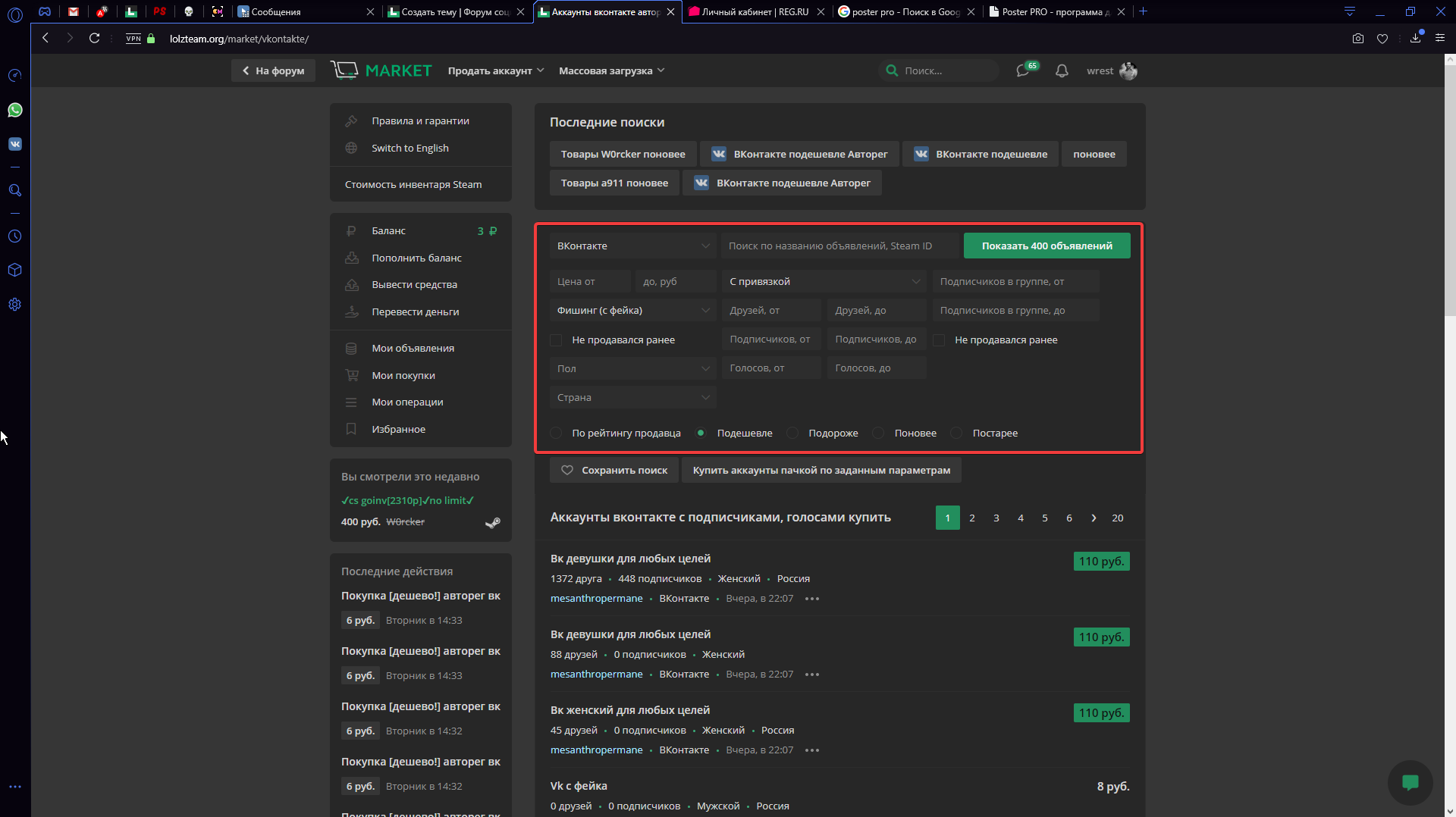Switch to the 'Сообщения' browser tab
Screen dimensions: 1456x817
click(x=303, y=11)
